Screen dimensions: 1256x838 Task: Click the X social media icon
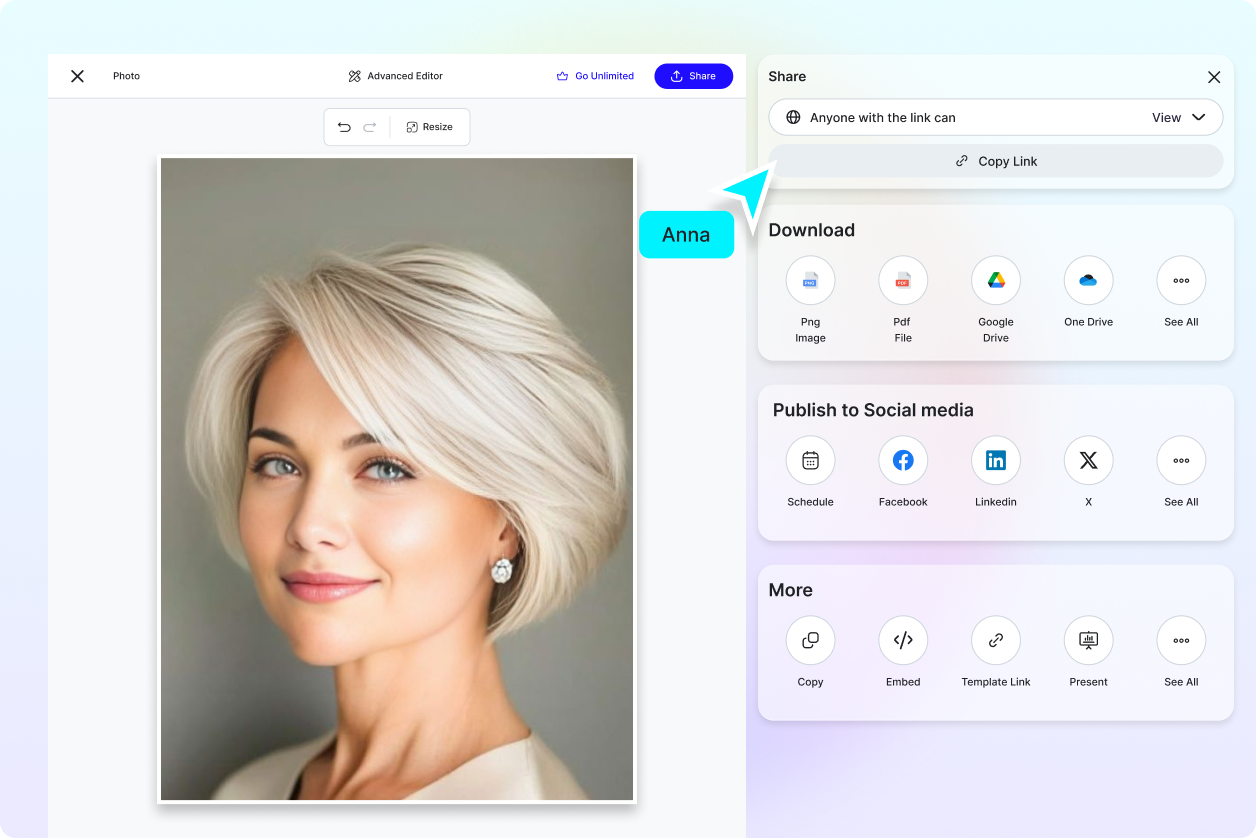[x=1088, y=460]
